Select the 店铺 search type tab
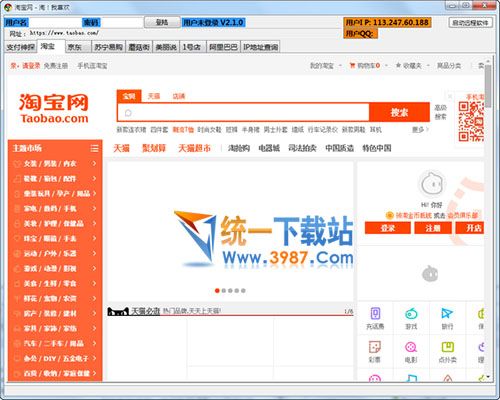This screenshot has height=400, width=500. pyautogui.click(x=179, y=96)
